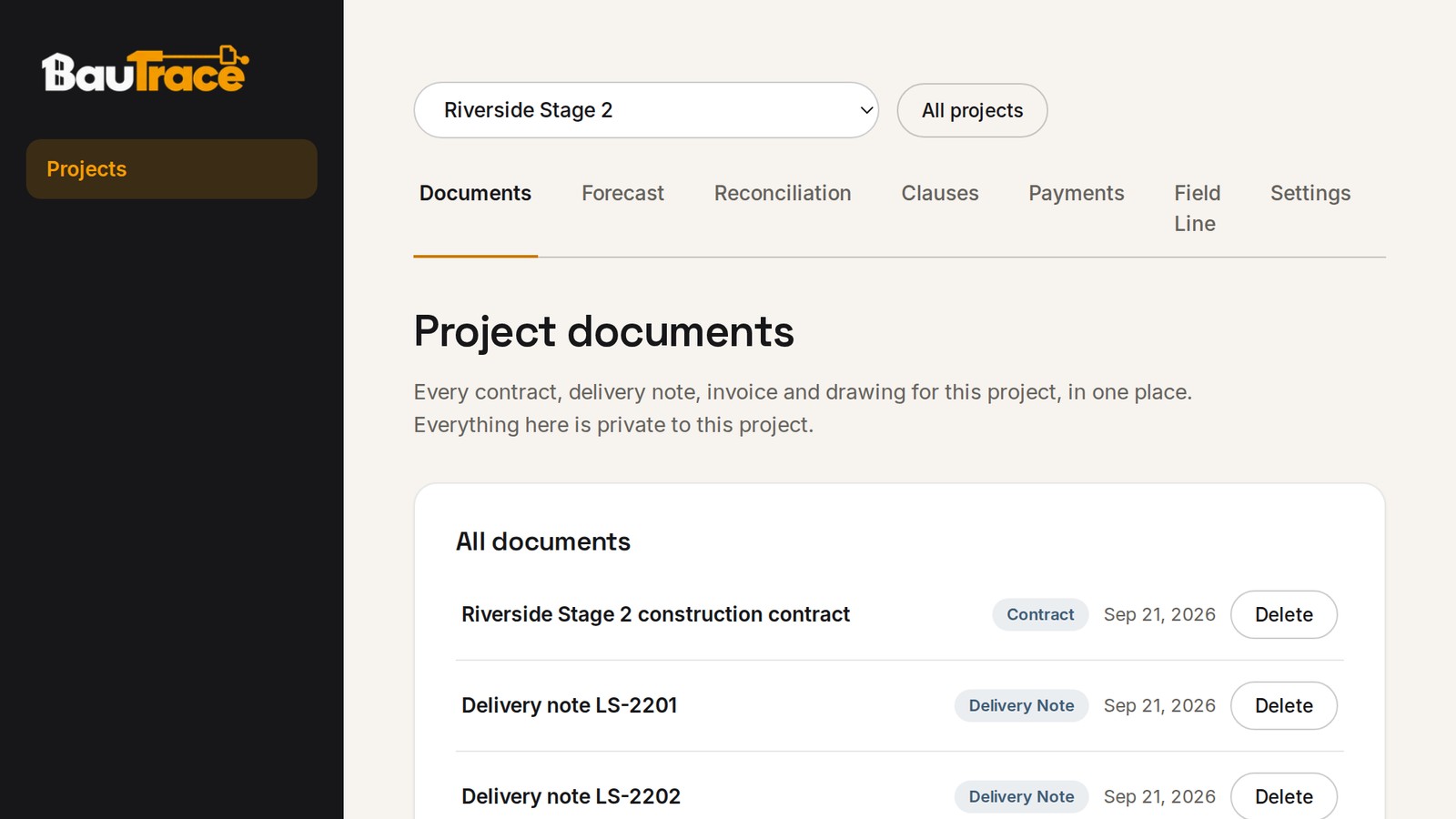Viewport: 1456px width, 819px height.
Task: Click the Project documents heading
Action: 603,331
